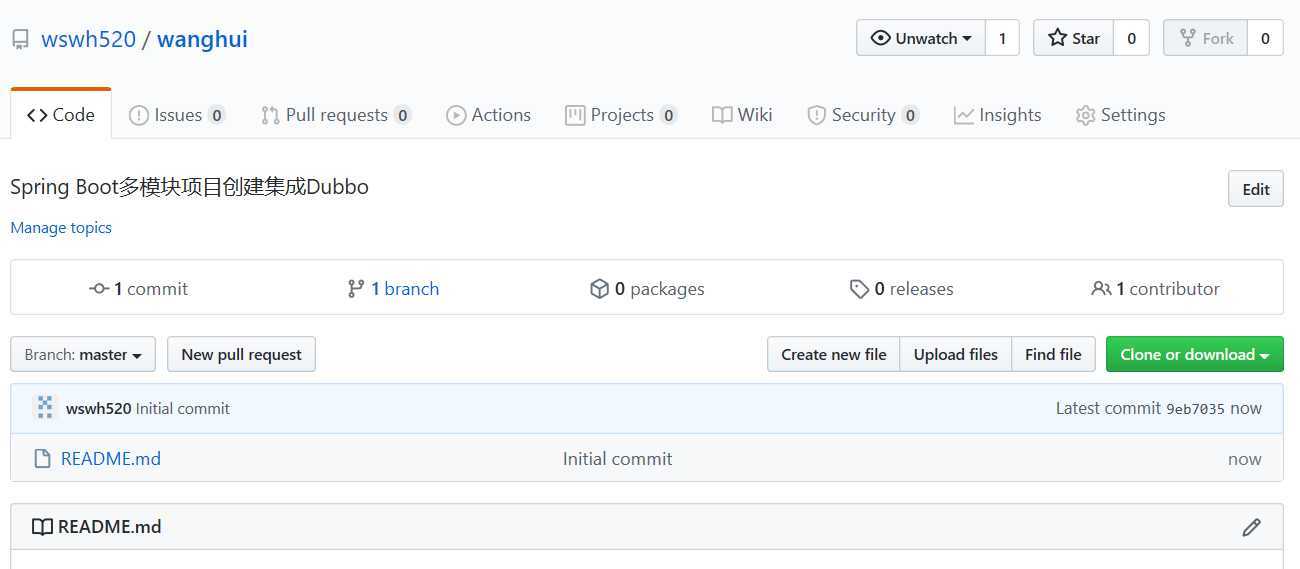Open repository Settings tab

(x=1120, y=115)
